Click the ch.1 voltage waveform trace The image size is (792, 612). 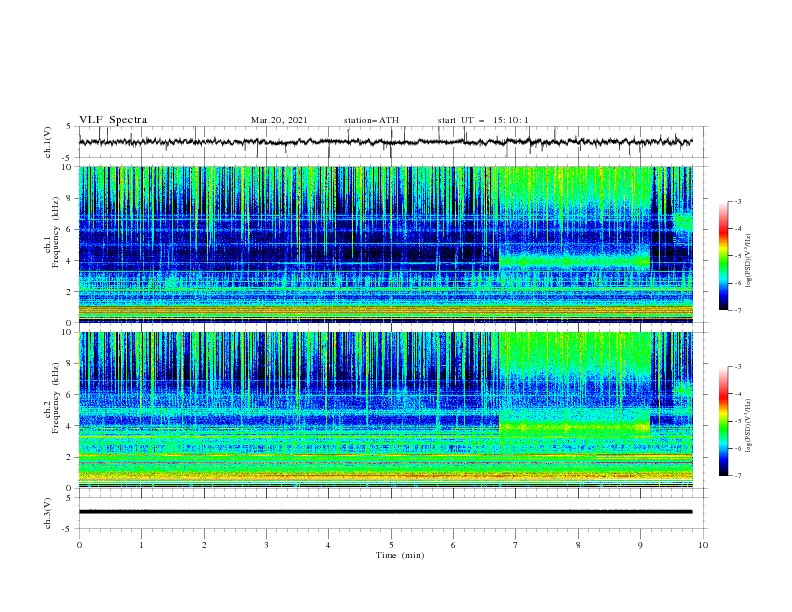coord(385,142)
